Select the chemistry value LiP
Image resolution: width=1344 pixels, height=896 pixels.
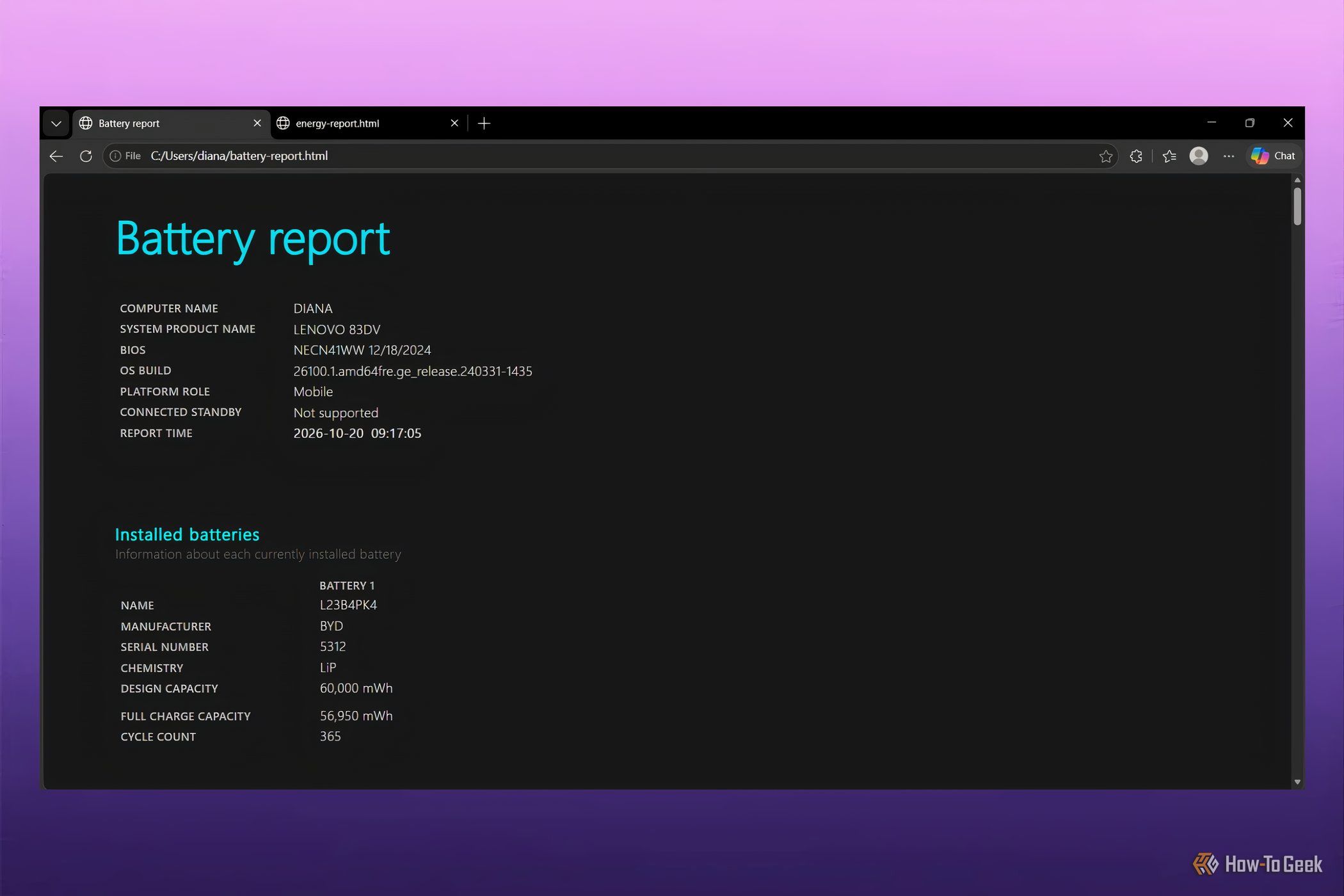pyautogui.click(x=328, y=668)
